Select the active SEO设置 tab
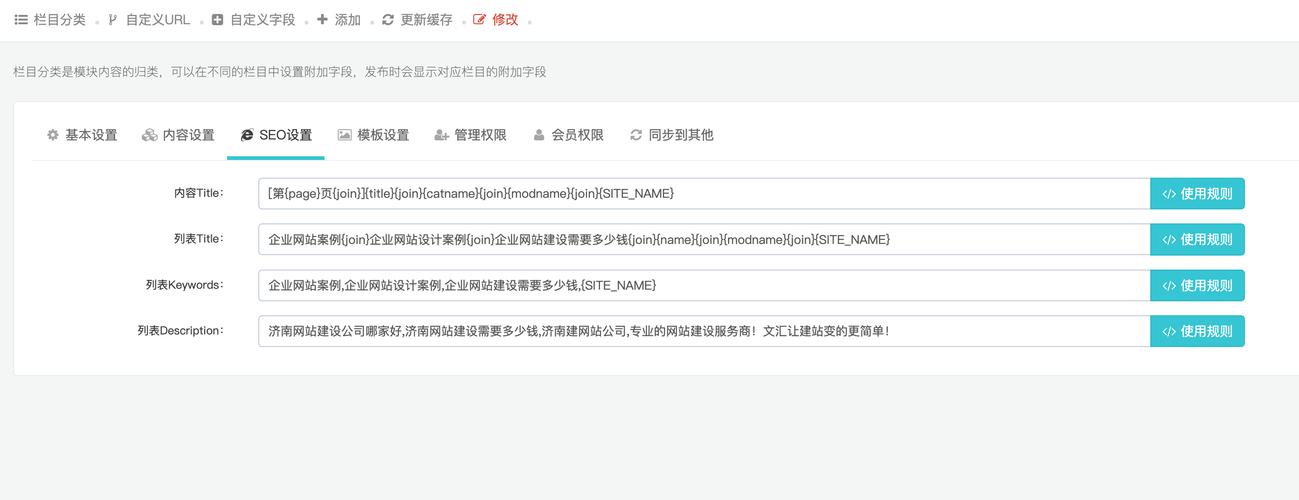The image size is (1299, 500). tap(276, 135)
